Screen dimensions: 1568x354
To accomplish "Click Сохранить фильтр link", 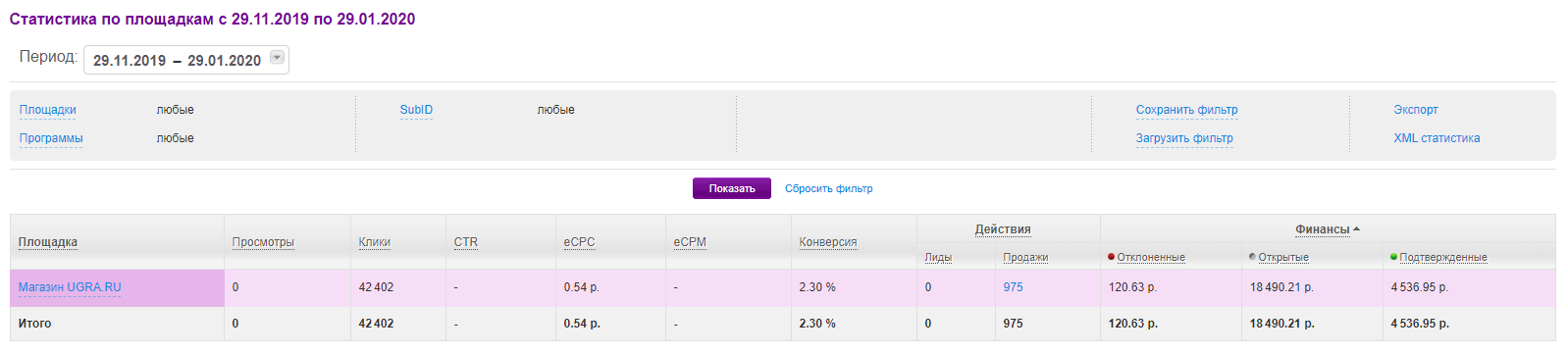I will point(1186,110).
